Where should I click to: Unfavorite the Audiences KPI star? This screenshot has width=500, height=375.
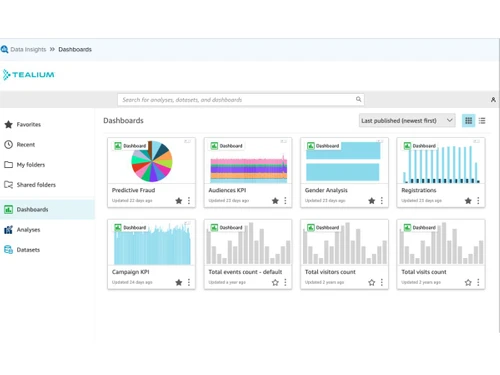(x=275, y=201)
